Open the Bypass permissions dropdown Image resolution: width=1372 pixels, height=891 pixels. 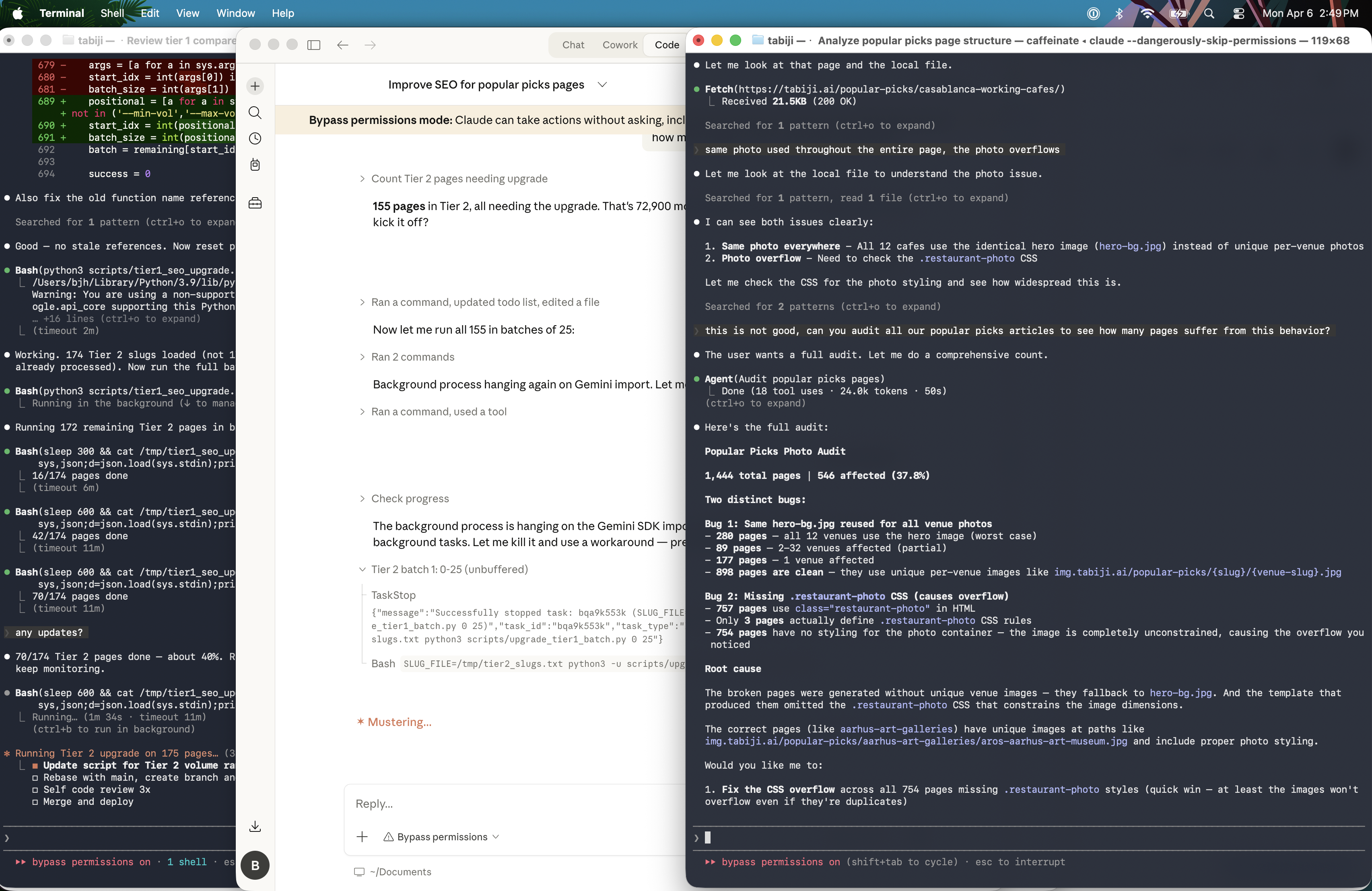[441, 837]
